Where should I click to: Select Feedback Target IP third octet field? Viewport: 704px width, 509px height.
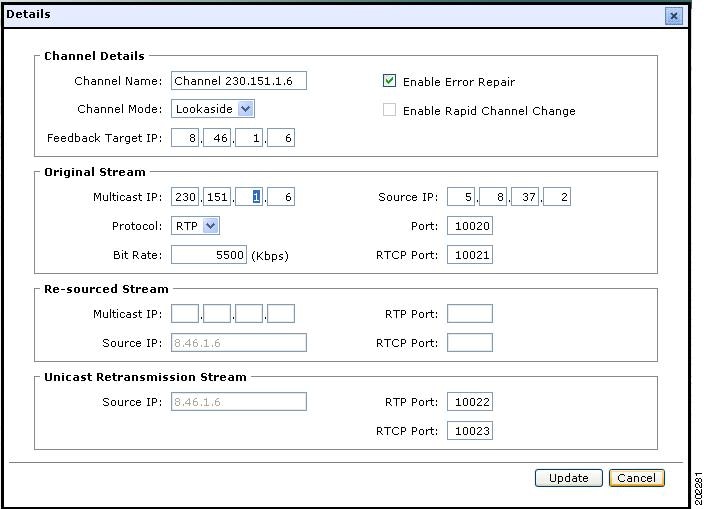[249, 138]
